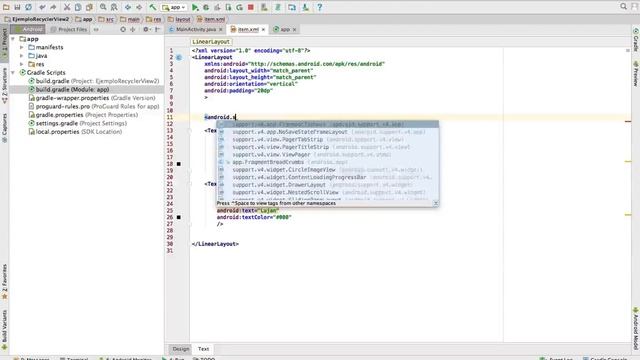Toggle code fold marker at line 13
Screen dimensions: 640x360
190,131
